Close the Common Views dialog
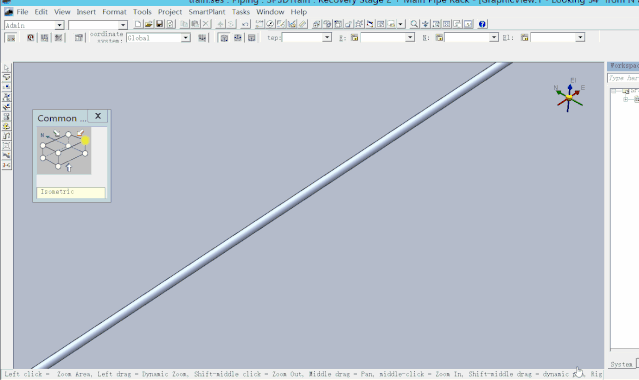This screenshot has height=380, width=639. click(98, 116)
